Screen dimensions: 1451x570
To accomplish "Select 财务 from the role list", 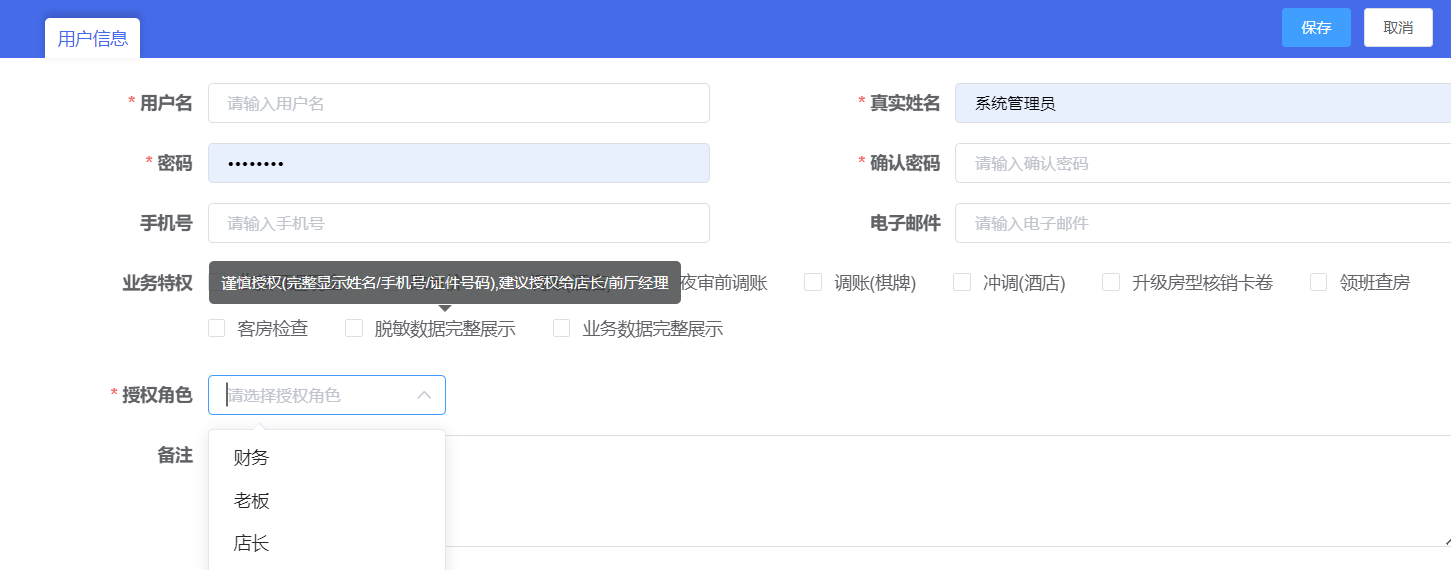I will point(251,458).
